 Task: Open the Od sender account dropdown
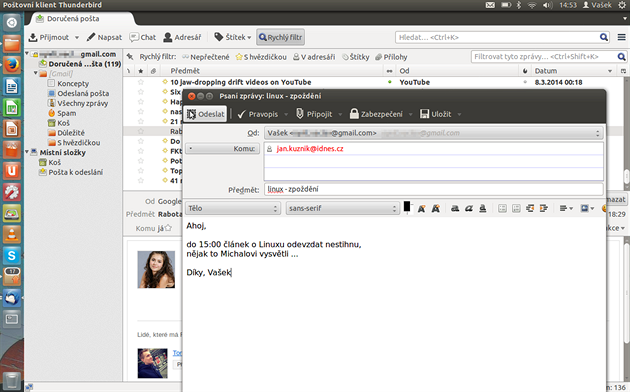coord(434,133)
